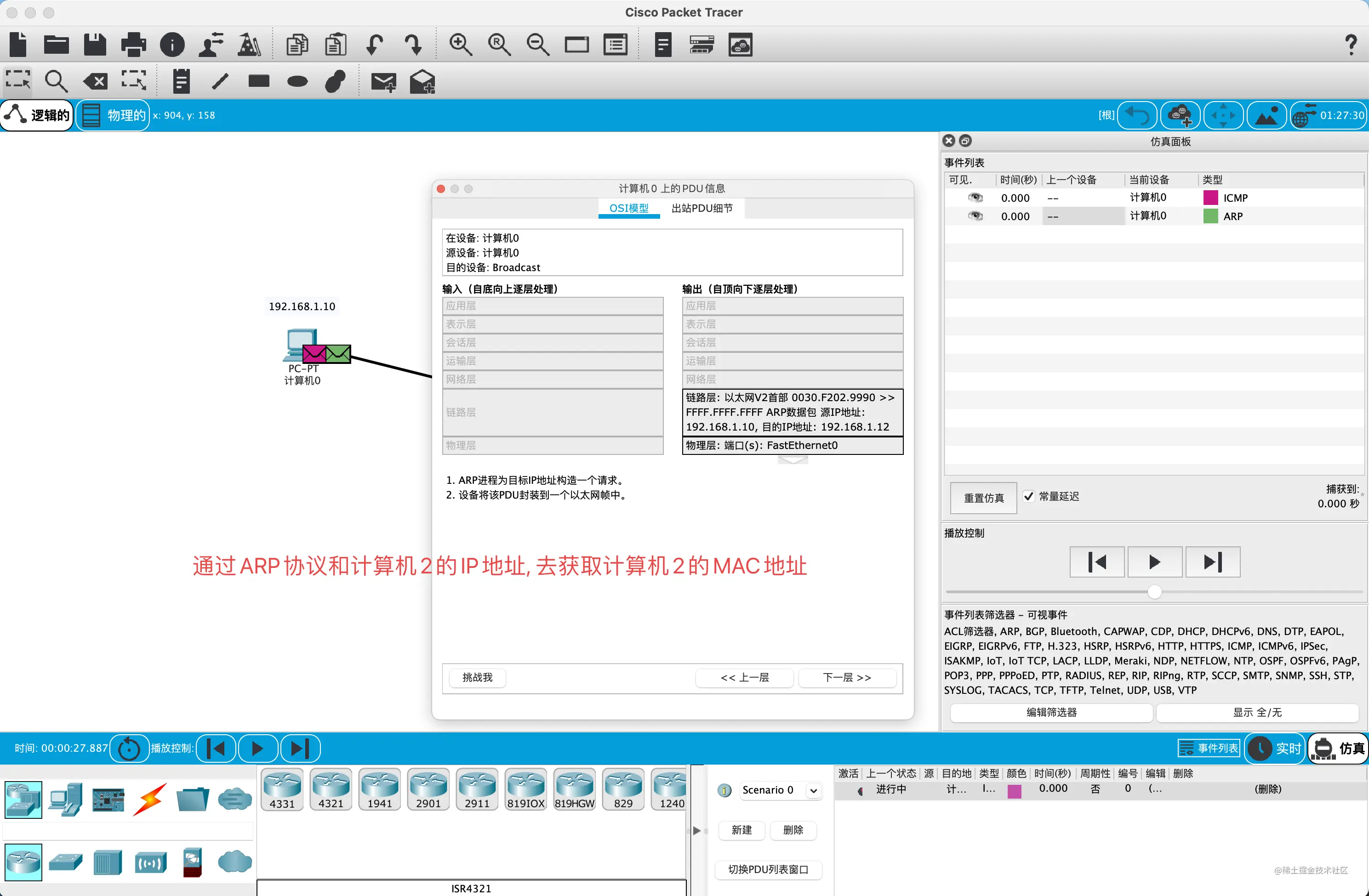This screenshot has width=1369, height=896.
Task: Play simulation in the 播放控制 panel
Action: click(x=1154, y=562)
